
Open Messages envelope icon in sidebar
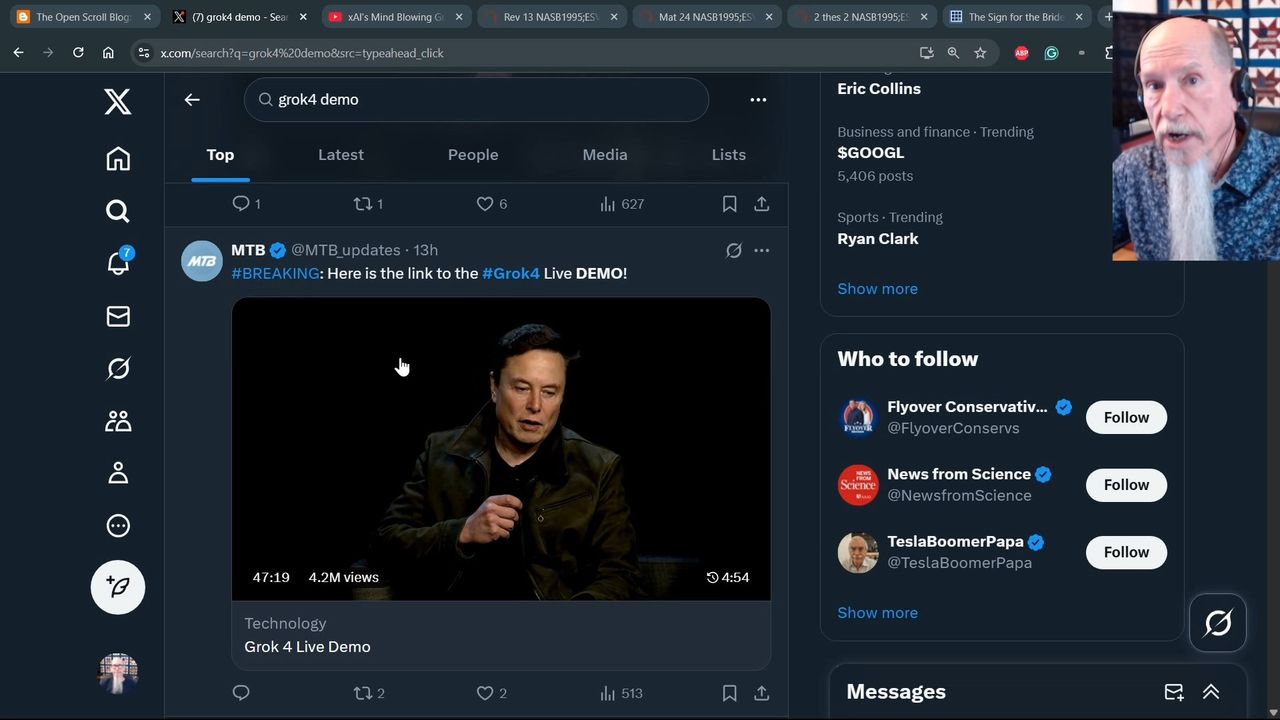(118, 316)
